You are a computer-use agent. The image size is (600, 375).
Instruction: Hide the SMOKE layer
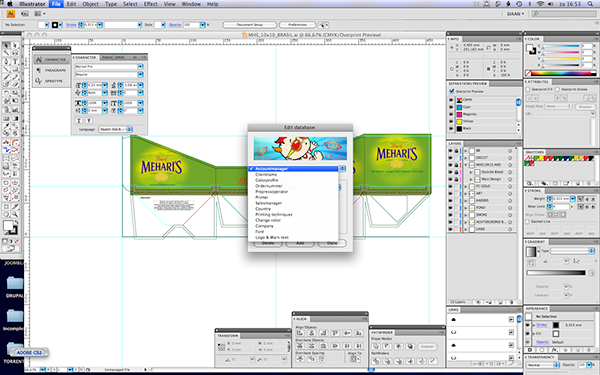click(450, 215)
